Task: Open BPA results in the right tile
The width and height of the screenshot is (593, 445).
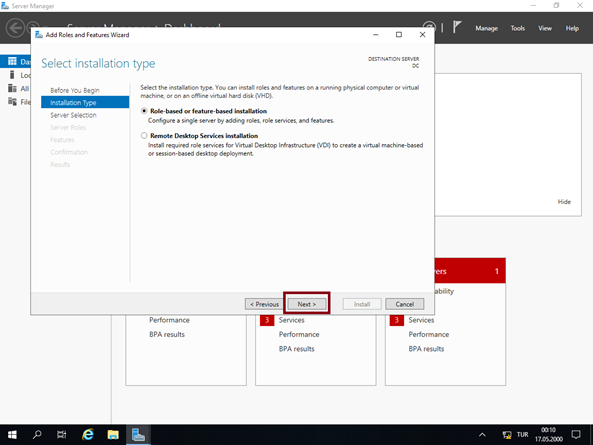Action: (x=426, y=349)
